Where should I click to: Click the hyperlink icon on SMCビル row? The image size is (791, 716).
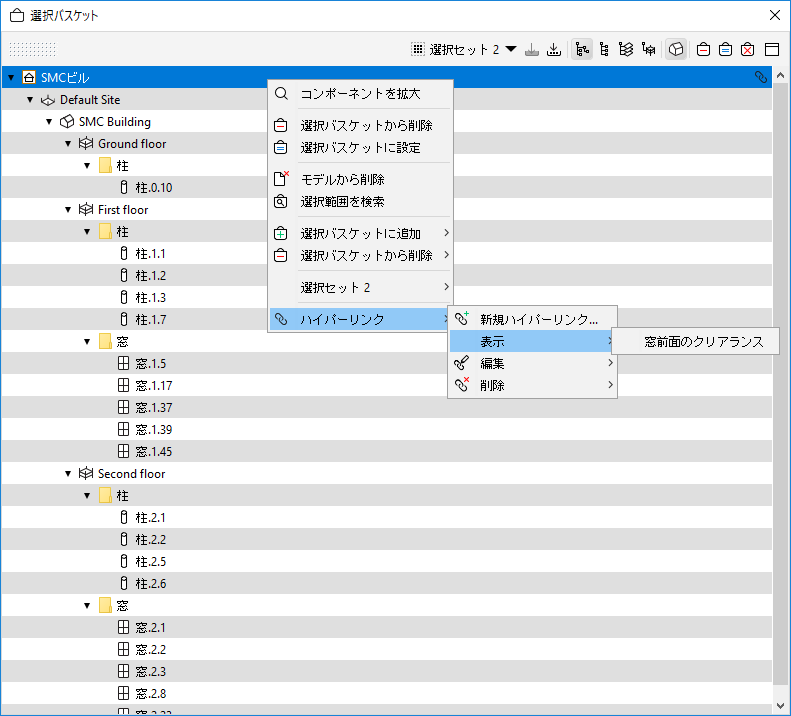point(761,77)
